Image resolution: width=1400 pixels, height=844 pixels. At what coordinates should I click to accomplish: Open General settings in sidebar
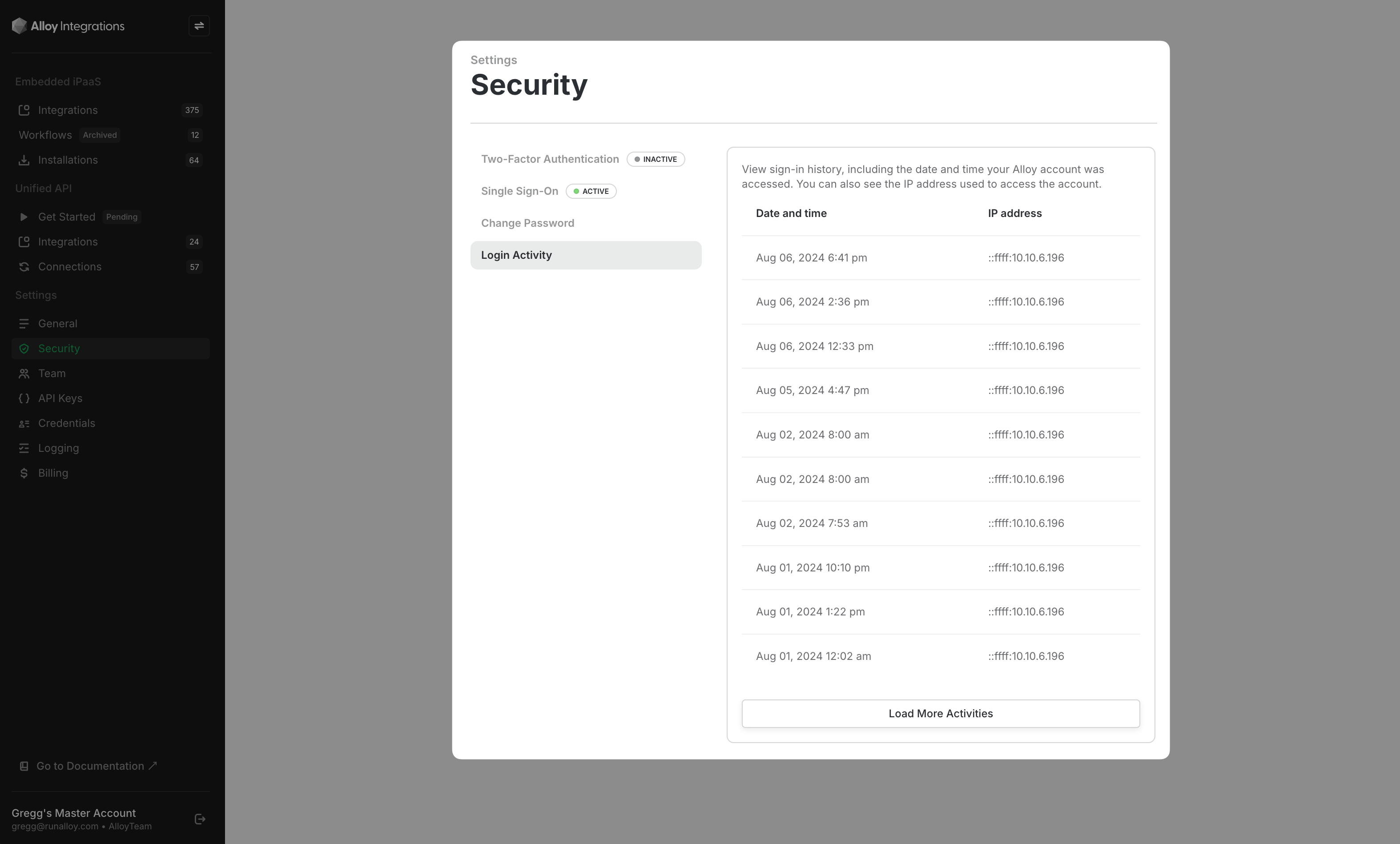click(x=57, y=324)
